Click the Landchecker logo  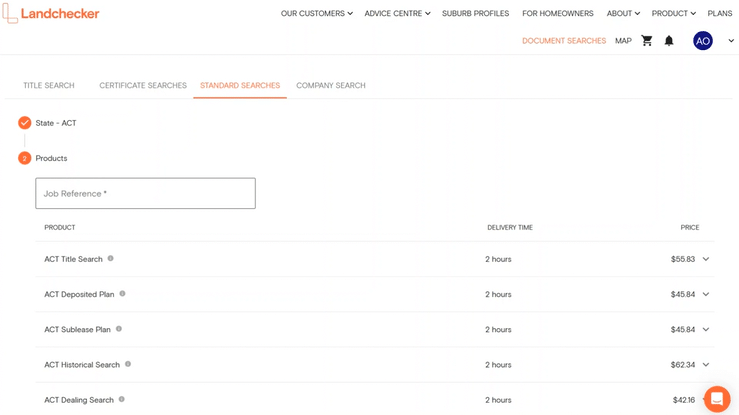coord(51,13)
